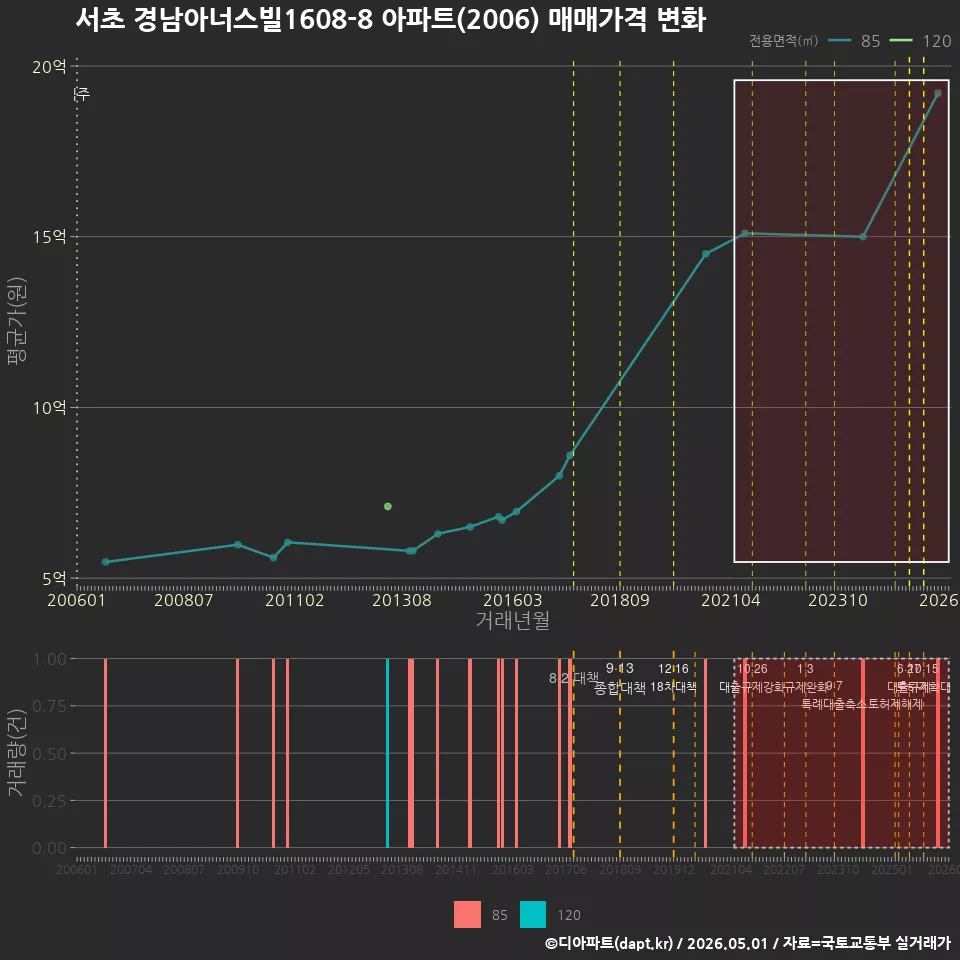This screenshot has width=960, height=960.
Task: Click the '10·26' policy annotation
Action: tap(752, 669)
